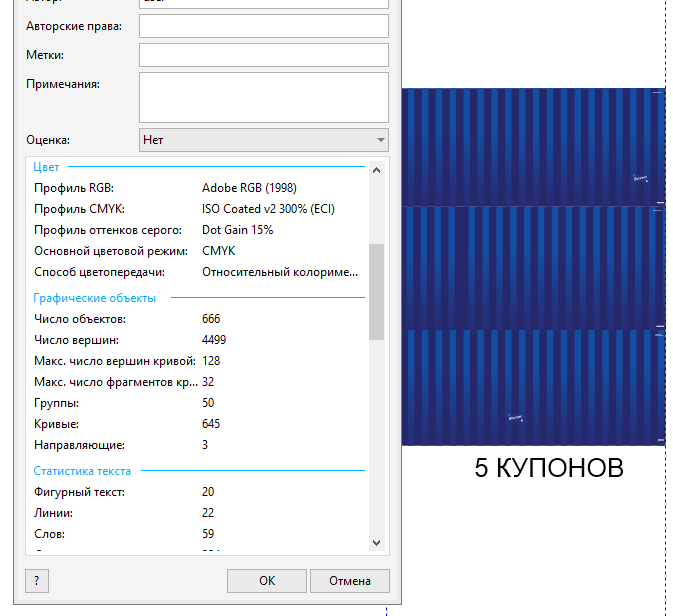Select the Графические объекты section header
The image size is (673, 616).
tap(94, 298)
